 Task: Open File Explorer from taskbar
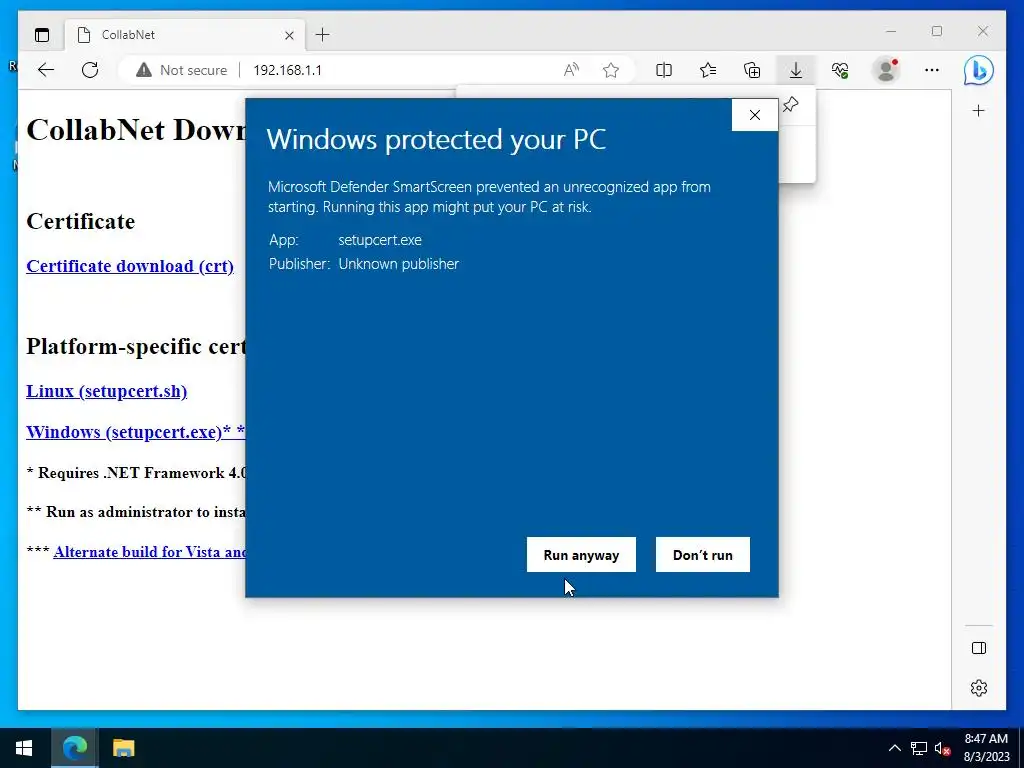[x=123, y=748]
